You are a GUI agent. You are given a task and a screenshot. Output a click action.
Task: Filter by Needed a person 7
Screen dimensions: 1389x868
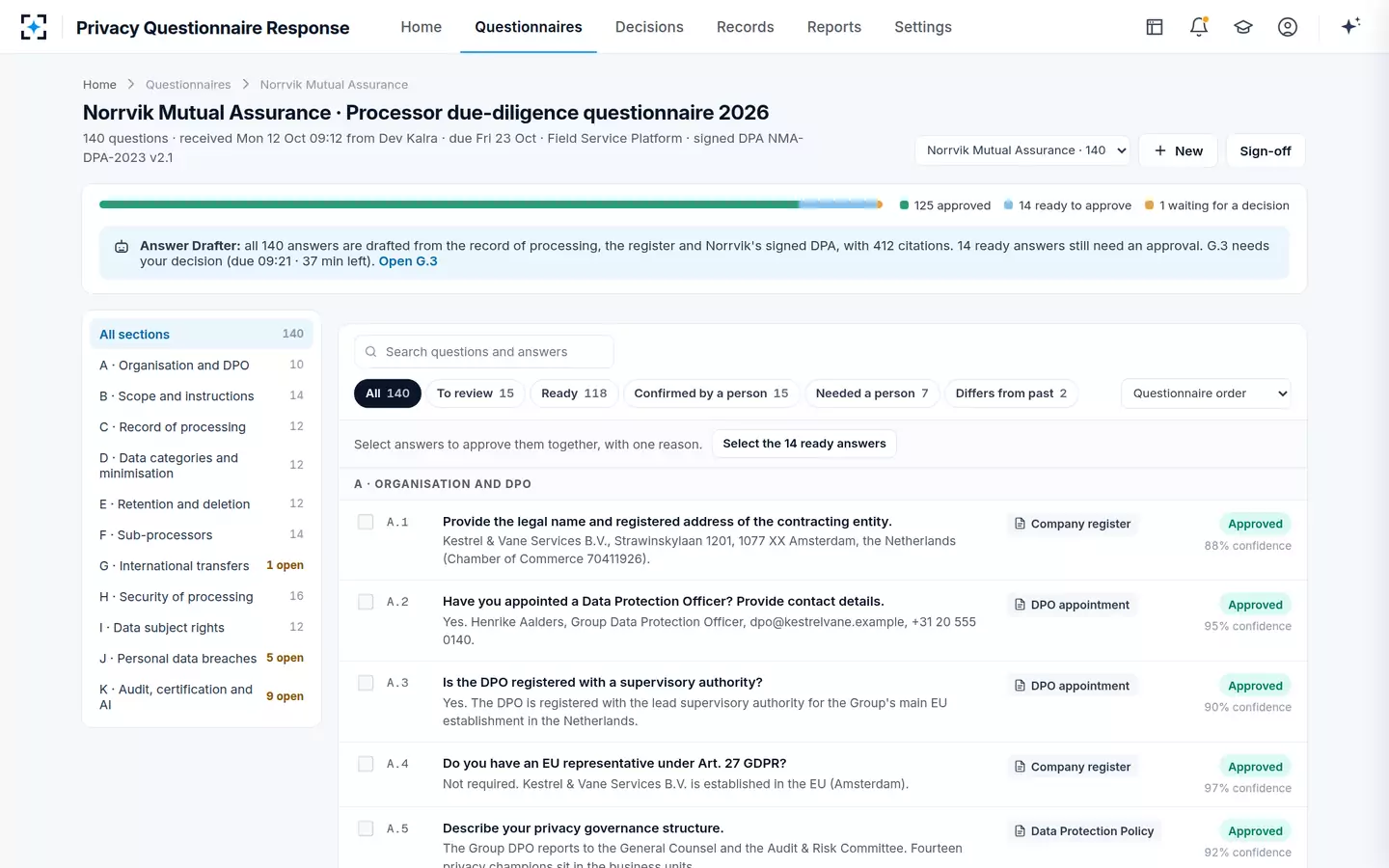(x=872, y=393)
